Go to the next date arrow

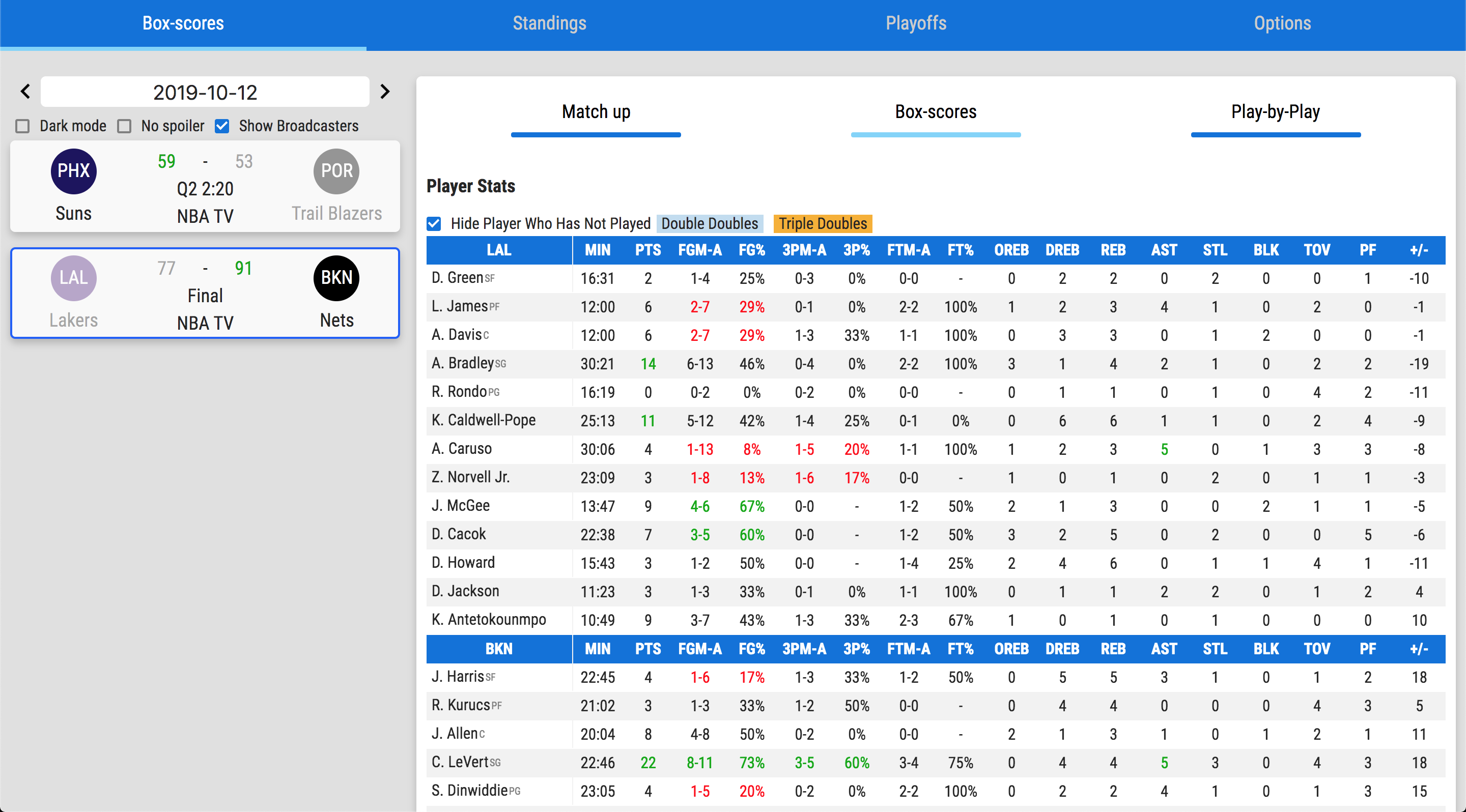point(385,92)
